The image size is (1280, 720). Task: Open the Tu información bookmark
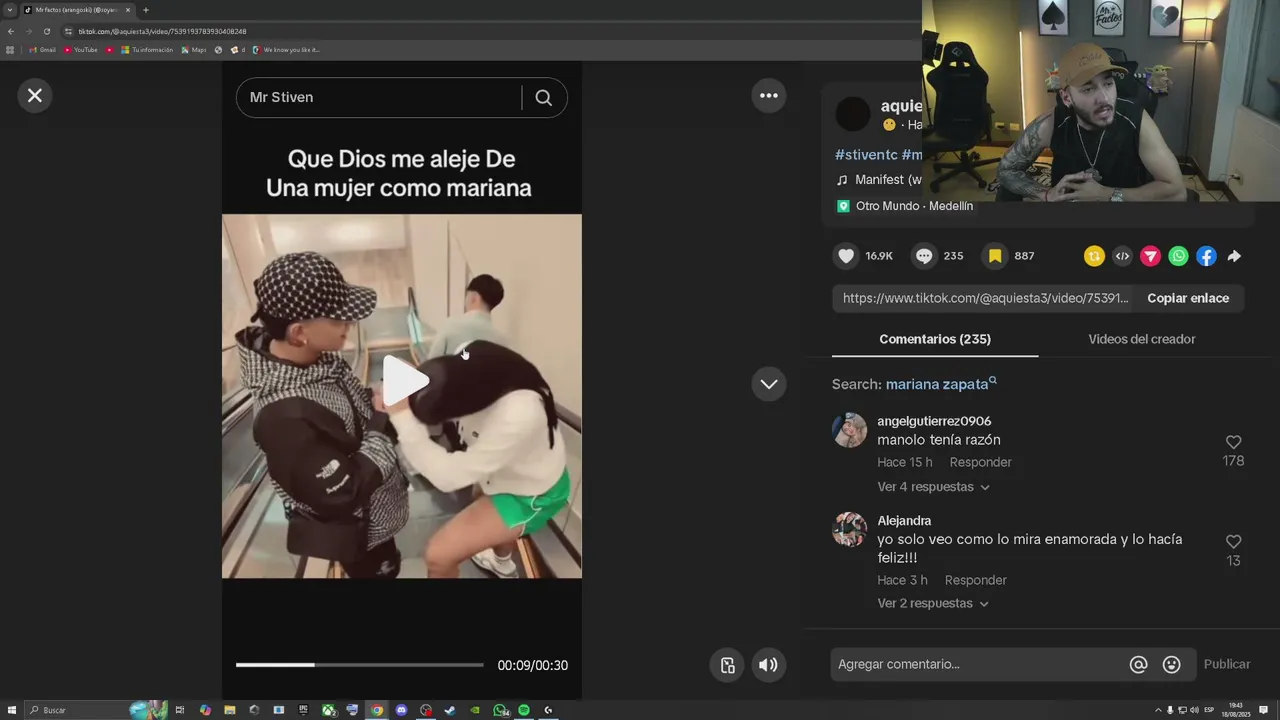tap(147, 50)
